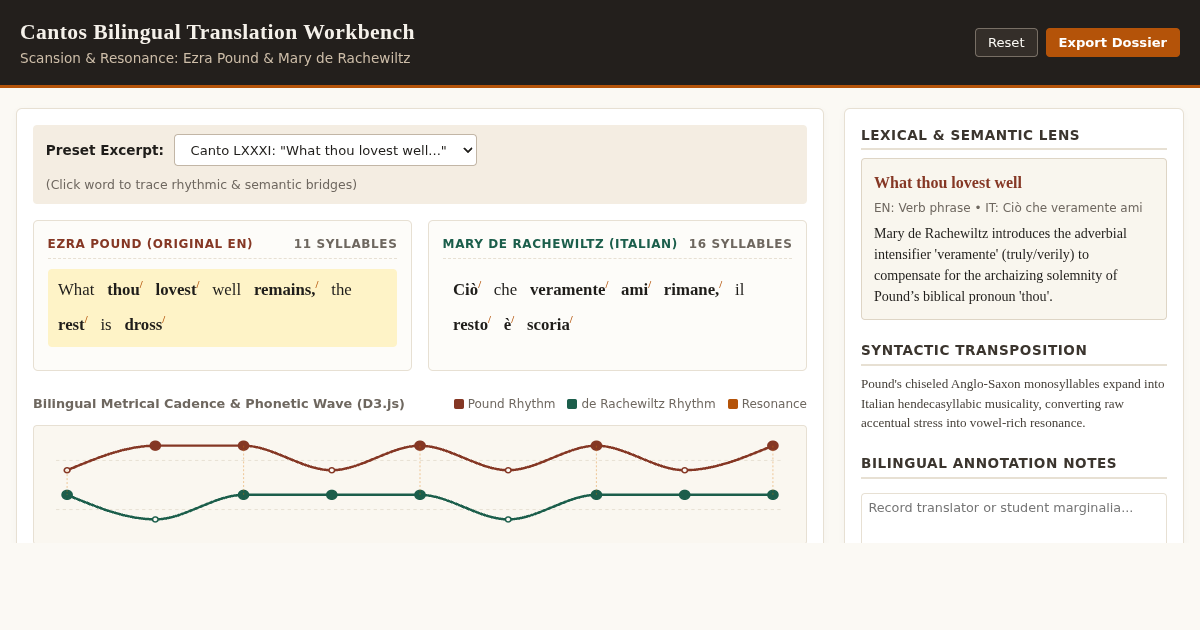Click the Italian word 'Ciò'
Image resolution: width=1200 pixels, height=630 pixels.
pos(466,290)
